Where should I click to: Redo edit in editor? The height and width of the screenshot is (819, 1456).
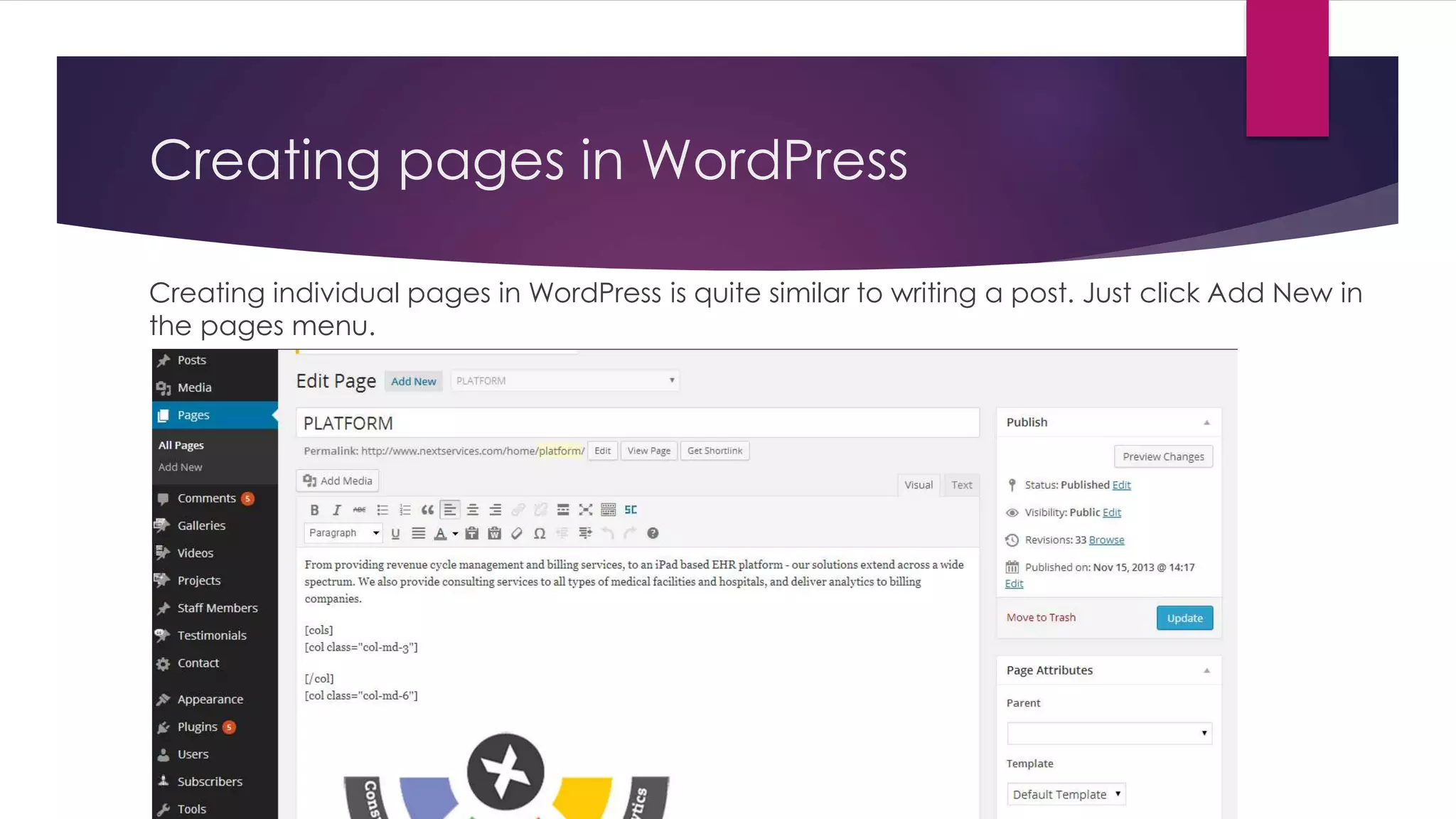630,533
